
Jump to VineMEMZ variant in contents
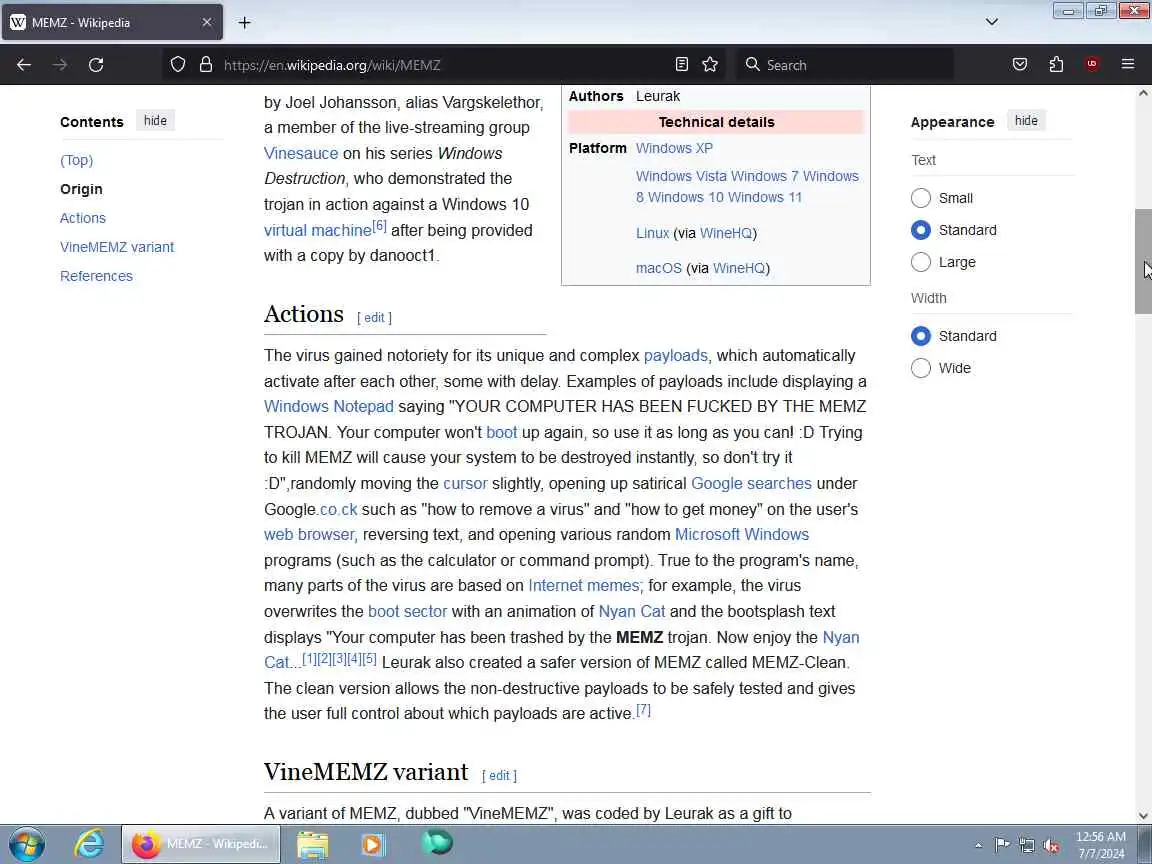(117, 247)
